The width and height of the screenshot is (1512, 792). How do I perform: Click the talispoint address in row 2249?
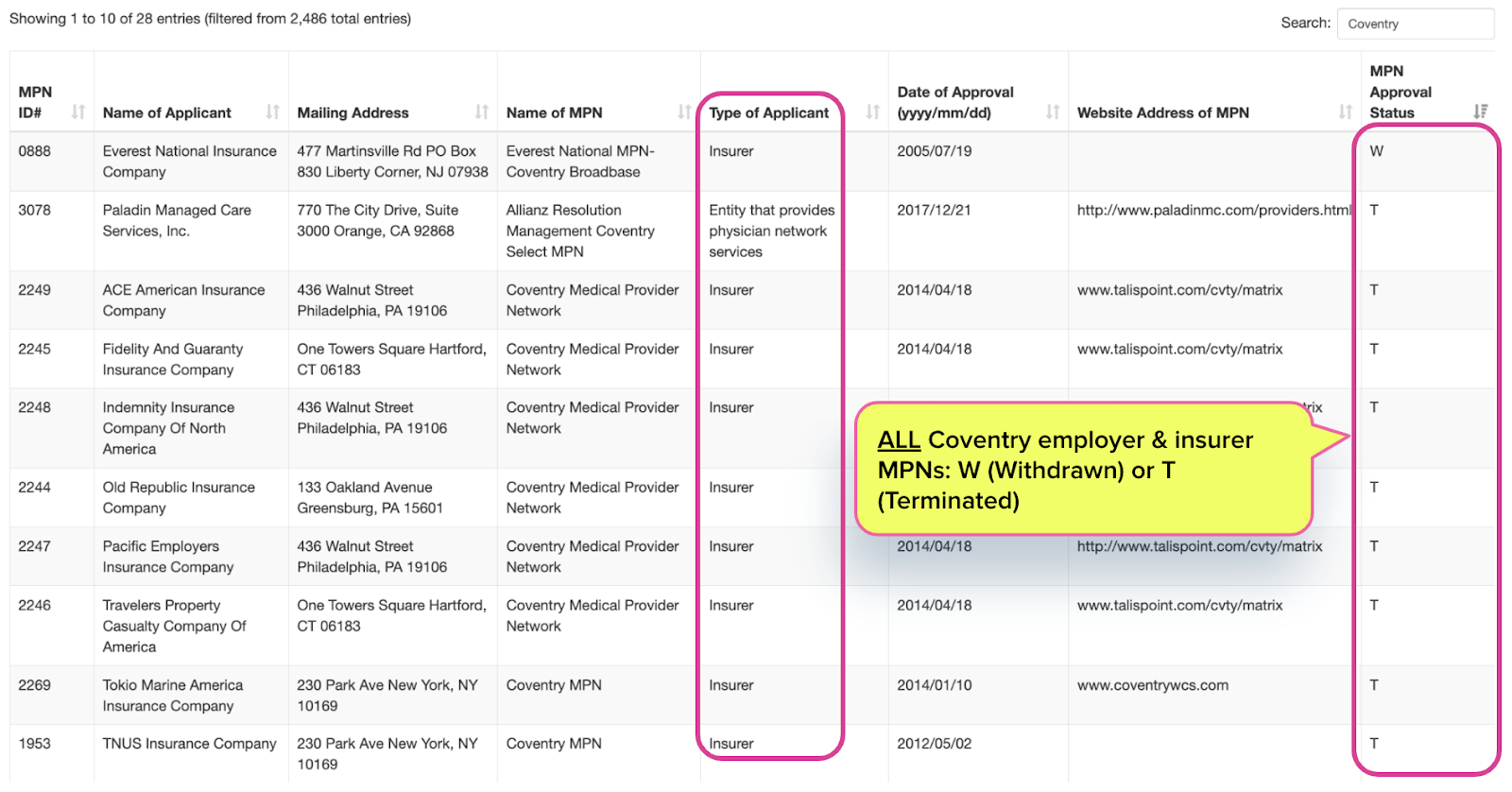pyautogui.click(x=1180, y=290)
